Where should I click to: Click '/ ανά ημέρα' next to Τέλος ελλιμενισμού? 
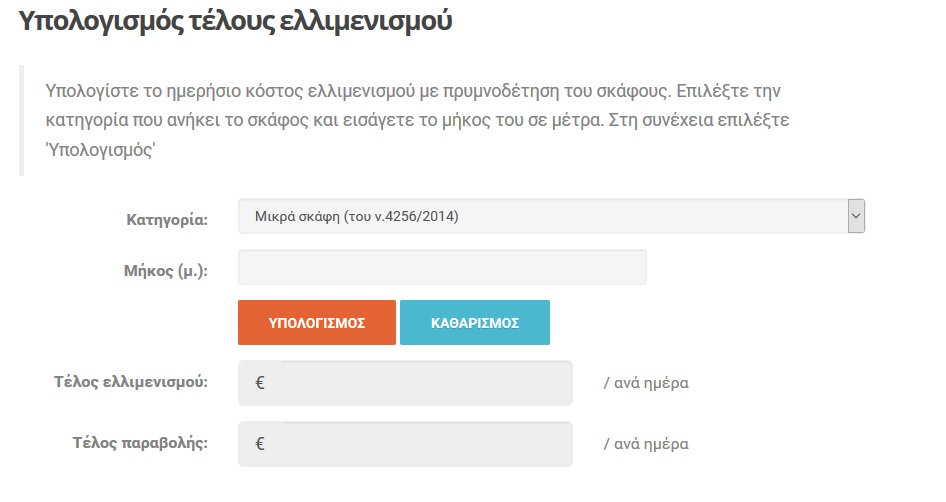646,383
